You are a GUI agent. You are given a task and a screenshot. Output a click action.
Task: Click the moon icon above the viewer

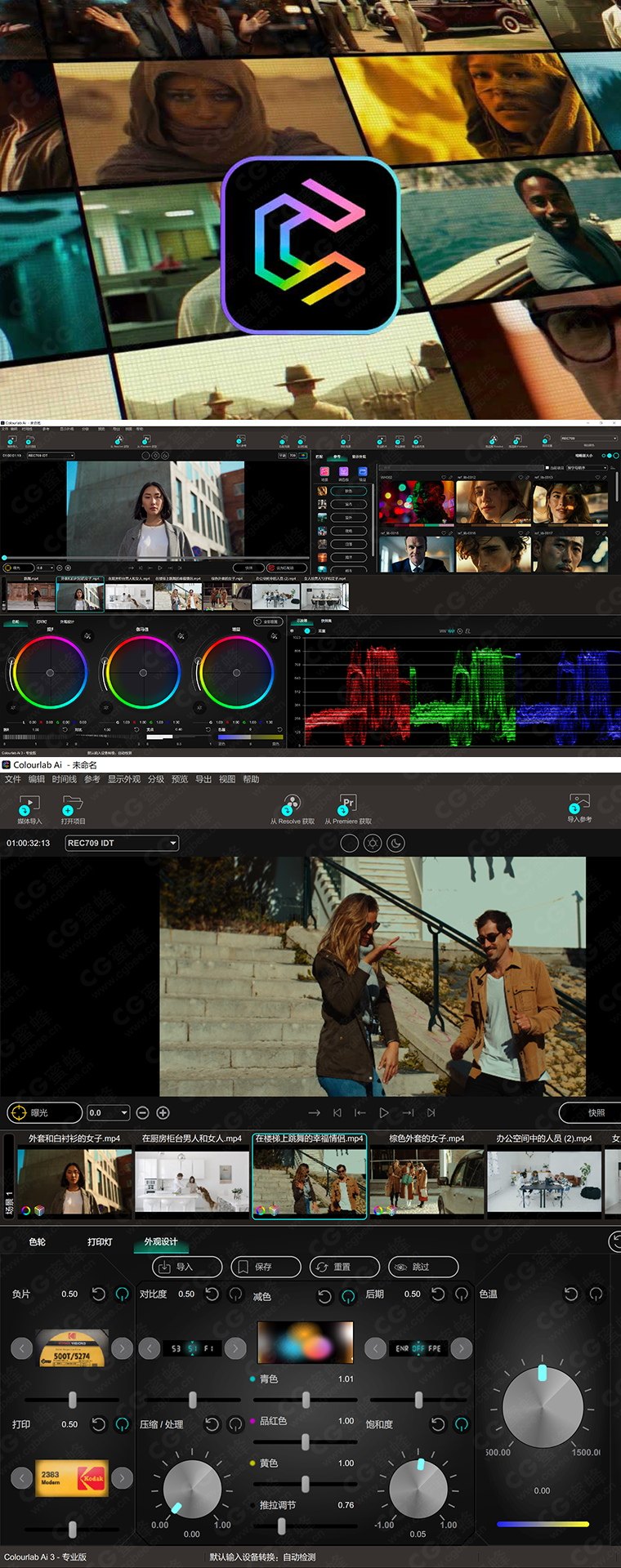[x=395, y=843]
